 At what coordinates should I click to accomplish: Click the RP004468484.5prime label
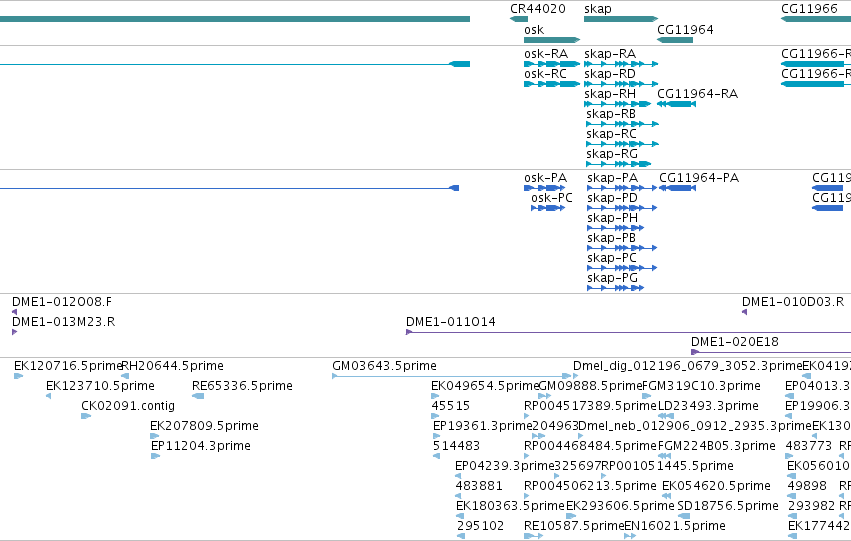pos(590,447)
